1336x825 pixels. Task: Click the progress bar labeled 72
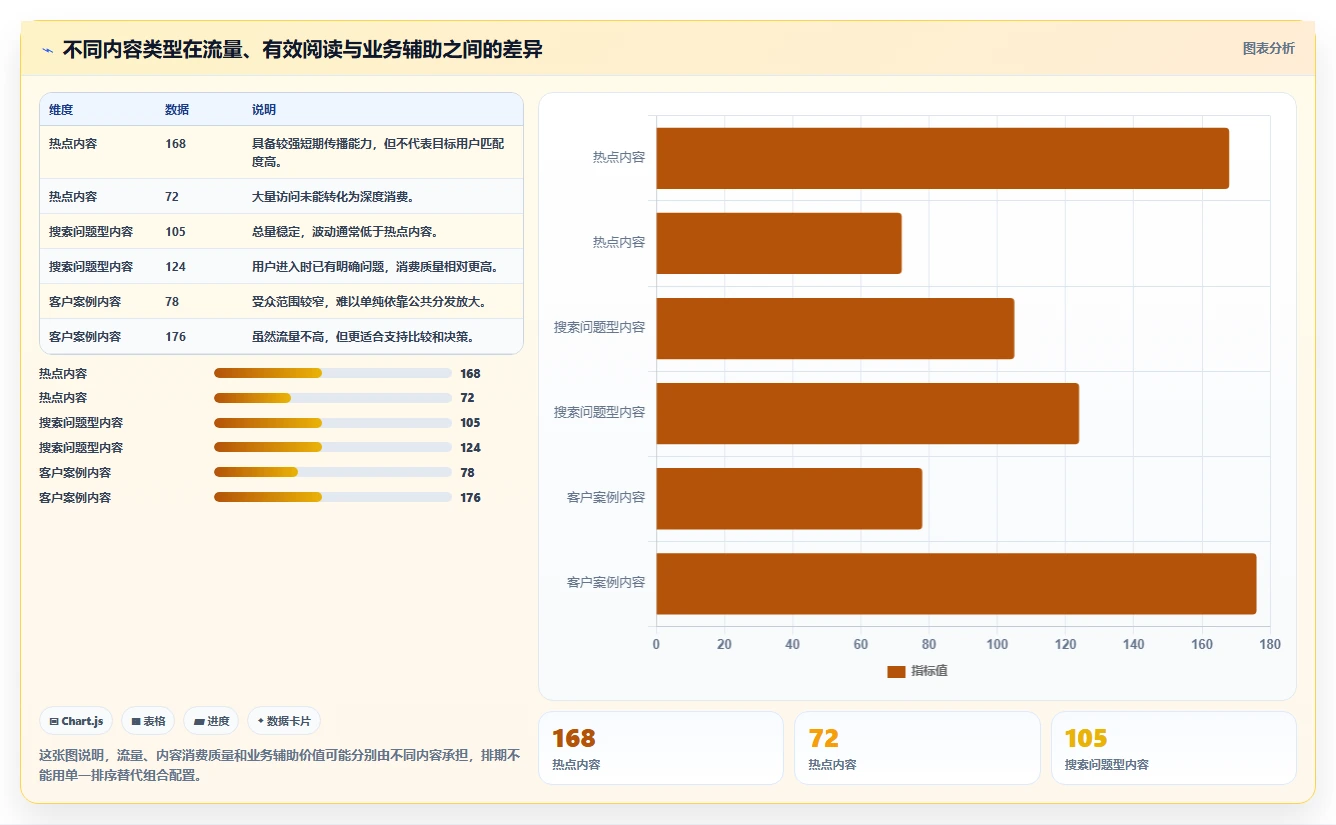pos(333,398)
